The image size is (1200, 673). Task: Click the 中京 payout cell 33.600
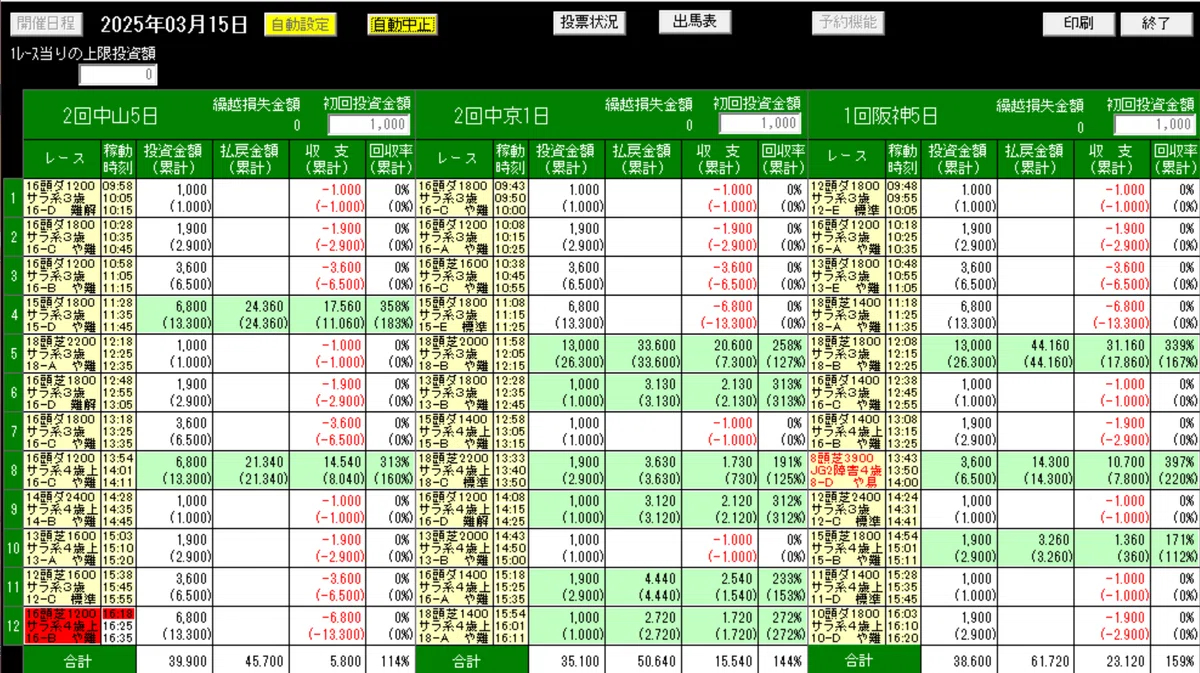[644, 353]
